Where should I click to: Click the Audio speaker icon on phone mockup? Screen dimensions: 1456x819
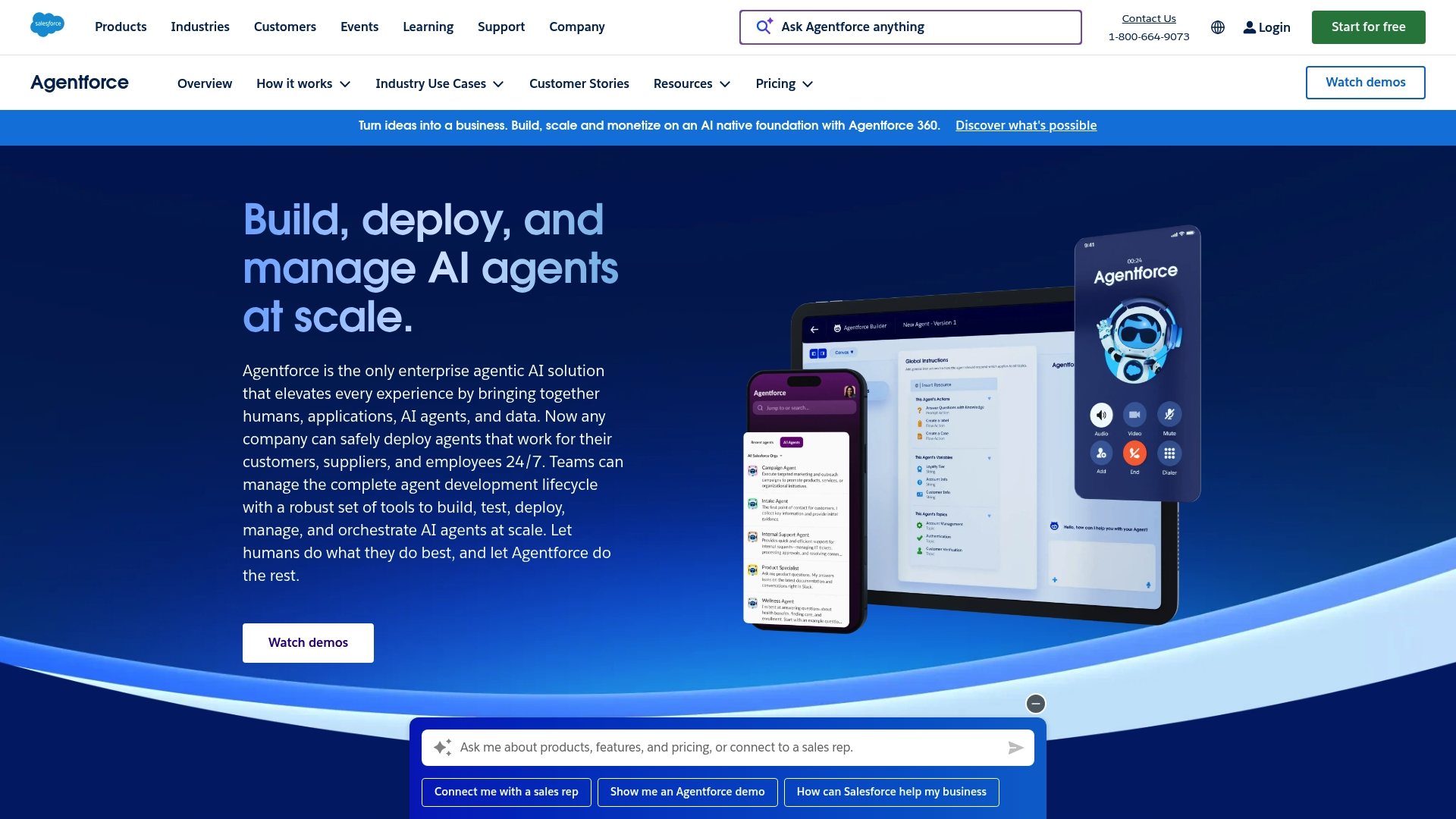coord(1101,415)
